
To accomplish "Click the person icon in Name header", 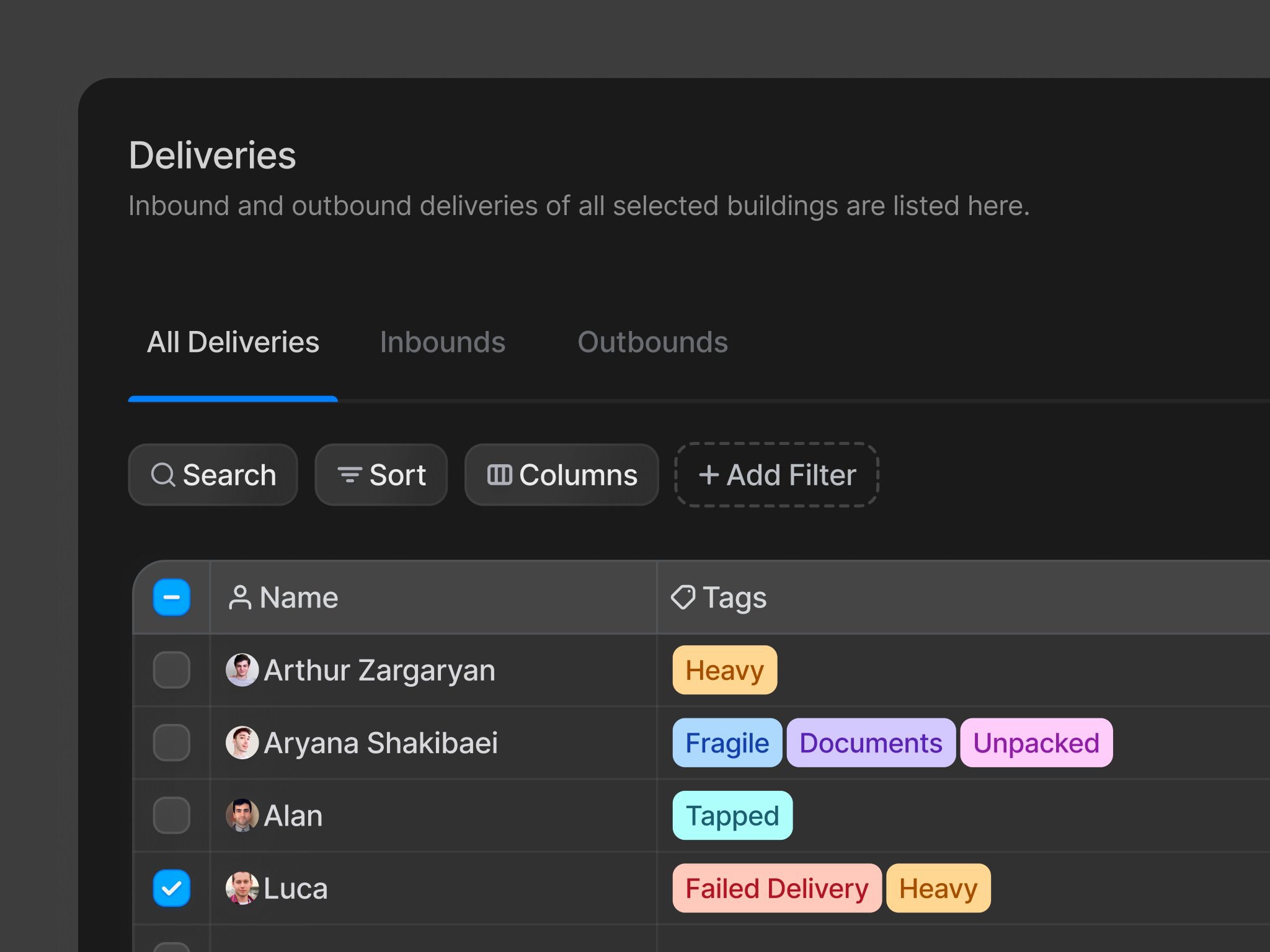I will tap(240, 598).
